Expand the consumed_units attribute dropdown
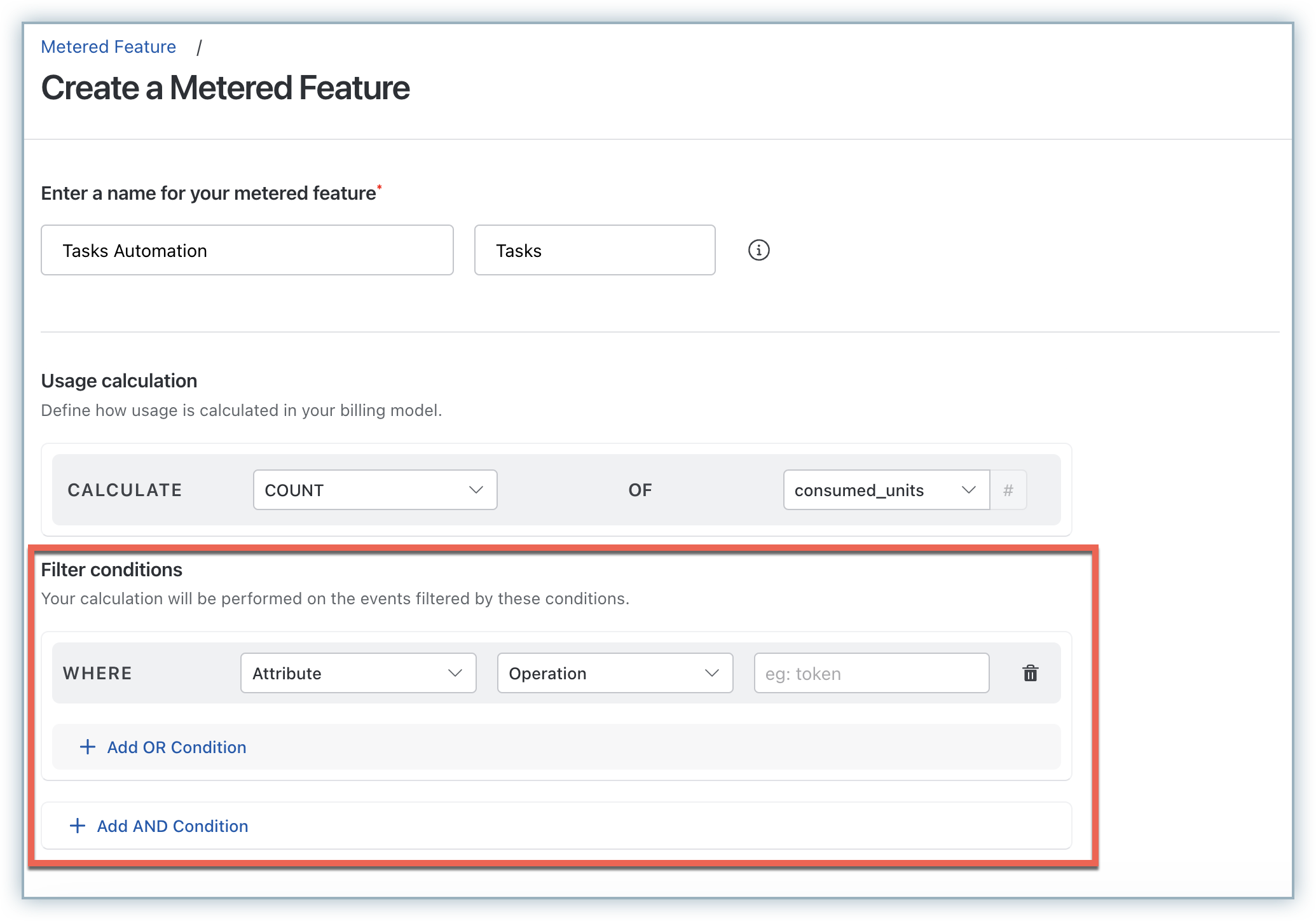Image resolution: width=1316 pixels, height=921 pixels. pos(885,490)
